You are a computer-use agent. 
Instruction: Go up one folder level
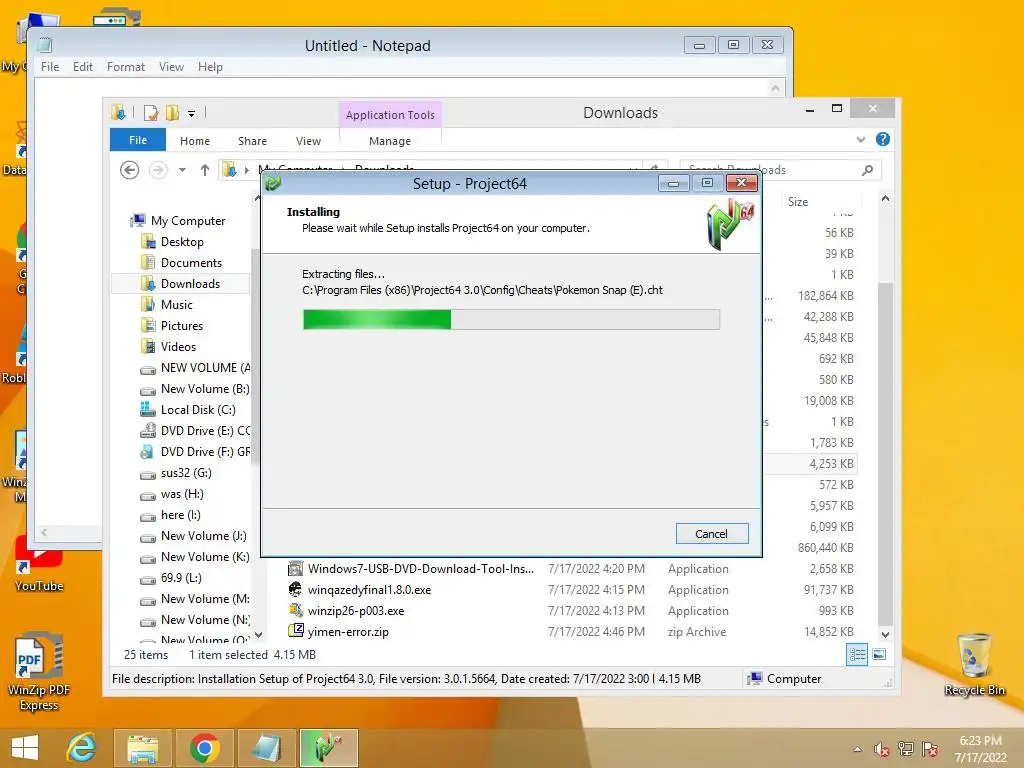tap(204, 170)
